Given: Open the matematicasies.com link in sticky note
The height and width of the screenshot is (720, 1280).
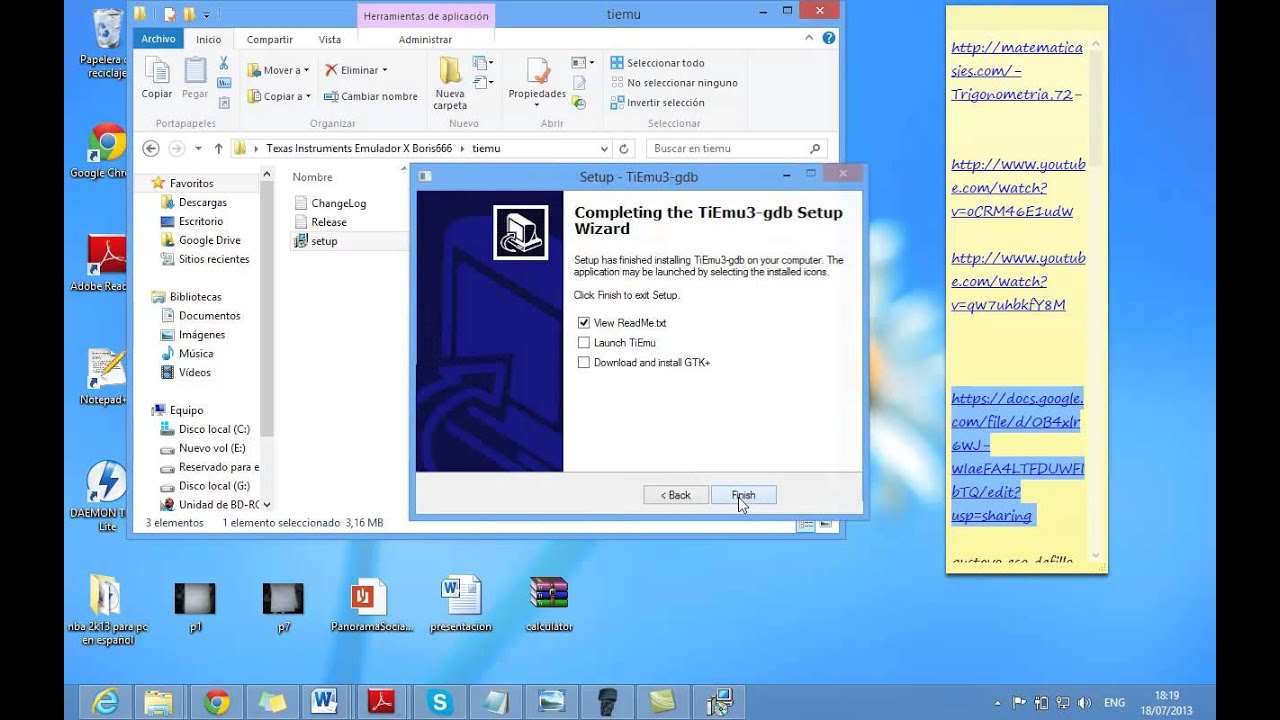Looking at the screenshot, I should [x=1017, y=71].
